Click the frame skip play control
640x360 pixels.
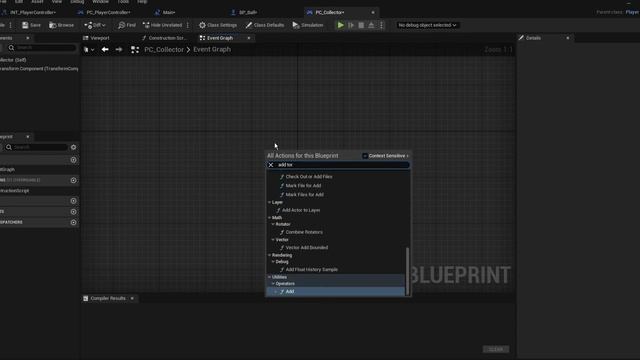click(351, 25)
